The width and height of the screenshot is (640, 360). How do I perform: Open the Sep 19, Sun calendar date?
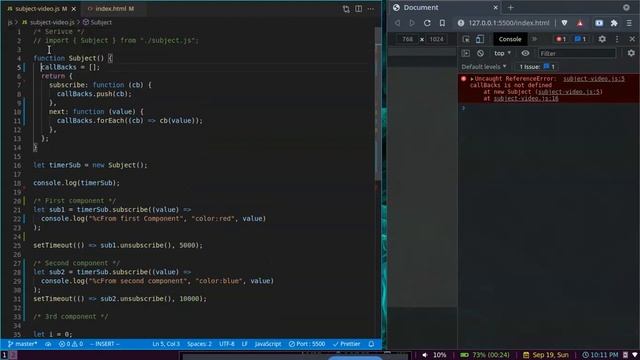point(546,355)
